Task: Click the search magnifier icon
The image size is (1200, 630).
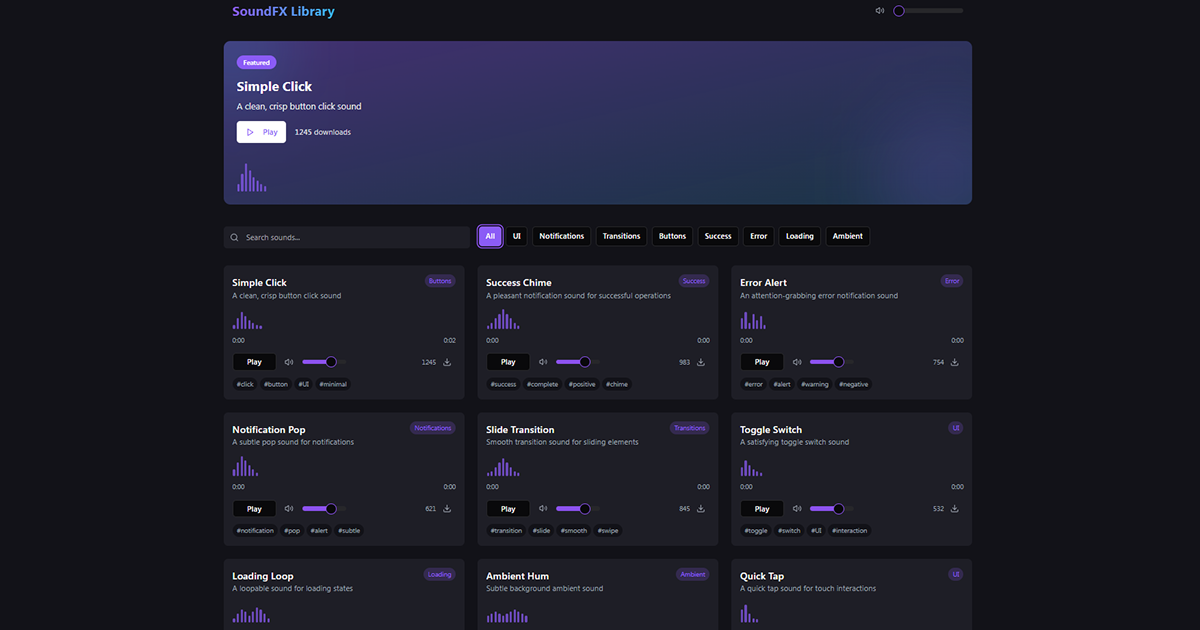Action: click(x=234, y=237)
